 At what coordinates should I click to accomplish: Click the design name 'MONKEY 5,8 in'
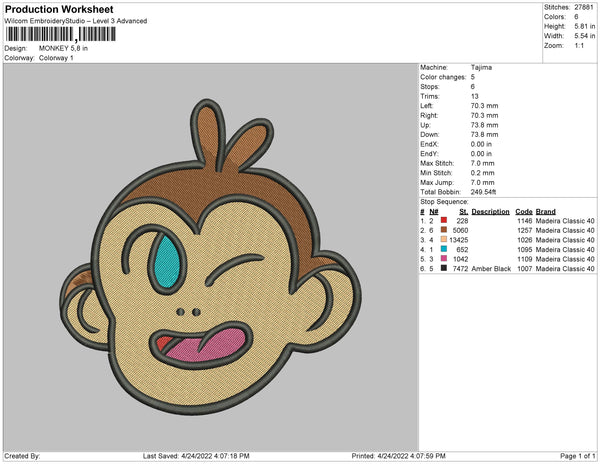[63, 48]
